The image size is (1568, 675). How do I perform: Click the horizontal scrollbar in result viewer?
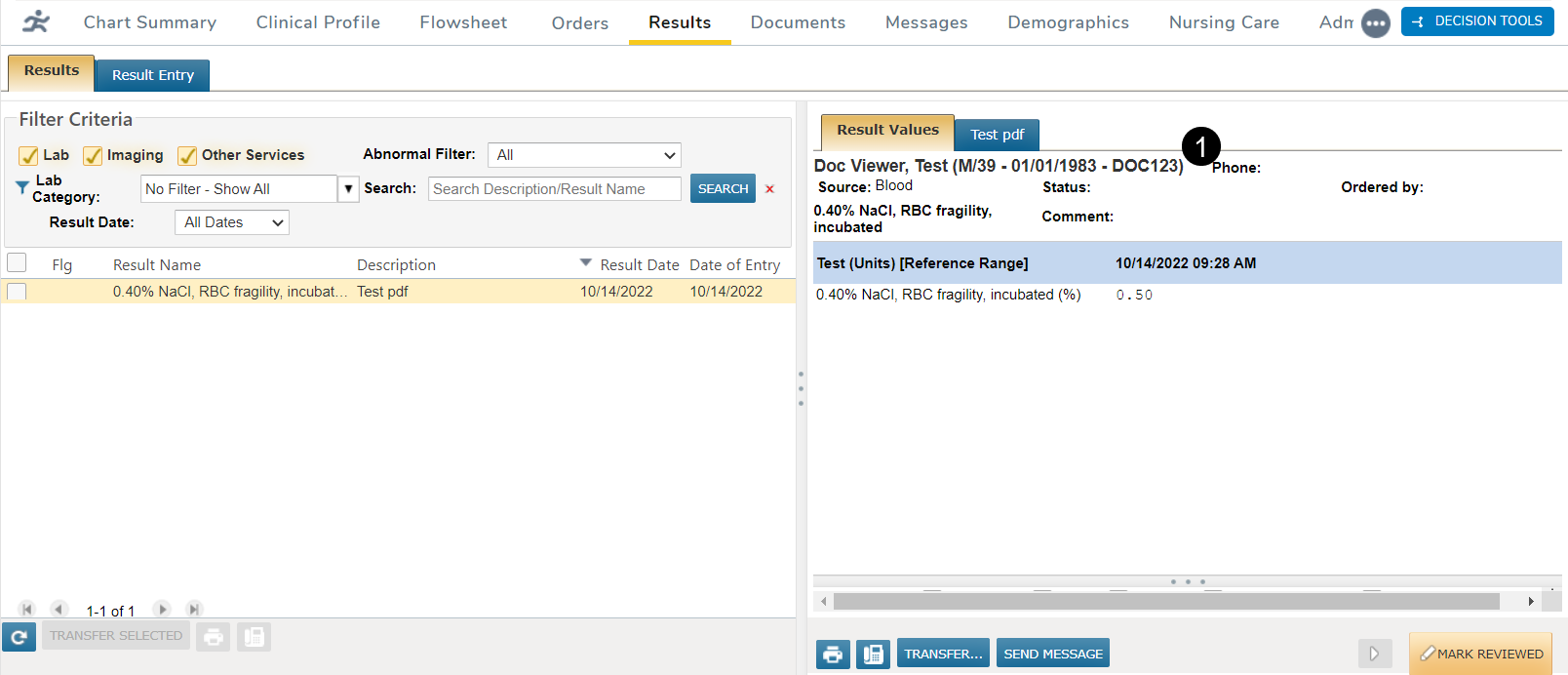pos(1165,602)
